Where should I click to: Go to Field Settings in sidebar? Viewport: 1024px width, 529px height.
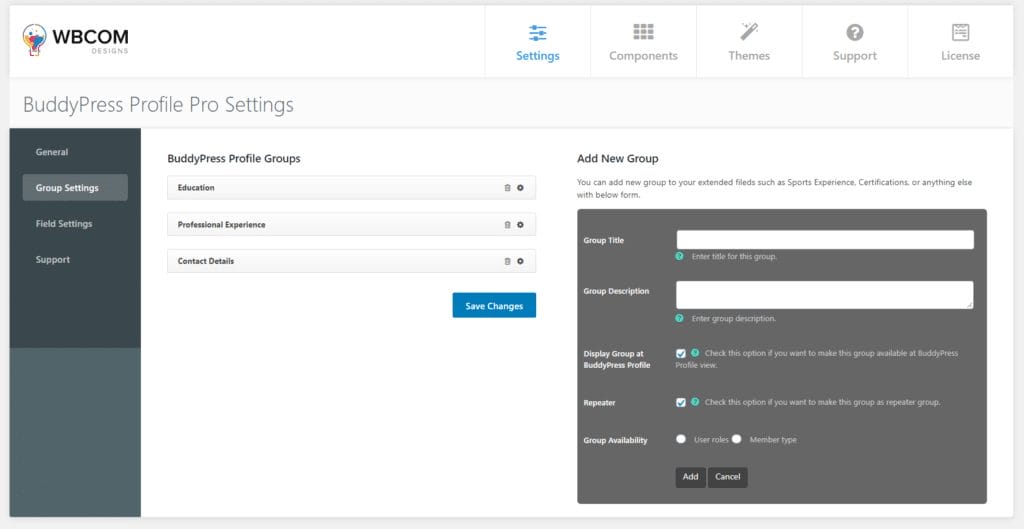point(64,224)
